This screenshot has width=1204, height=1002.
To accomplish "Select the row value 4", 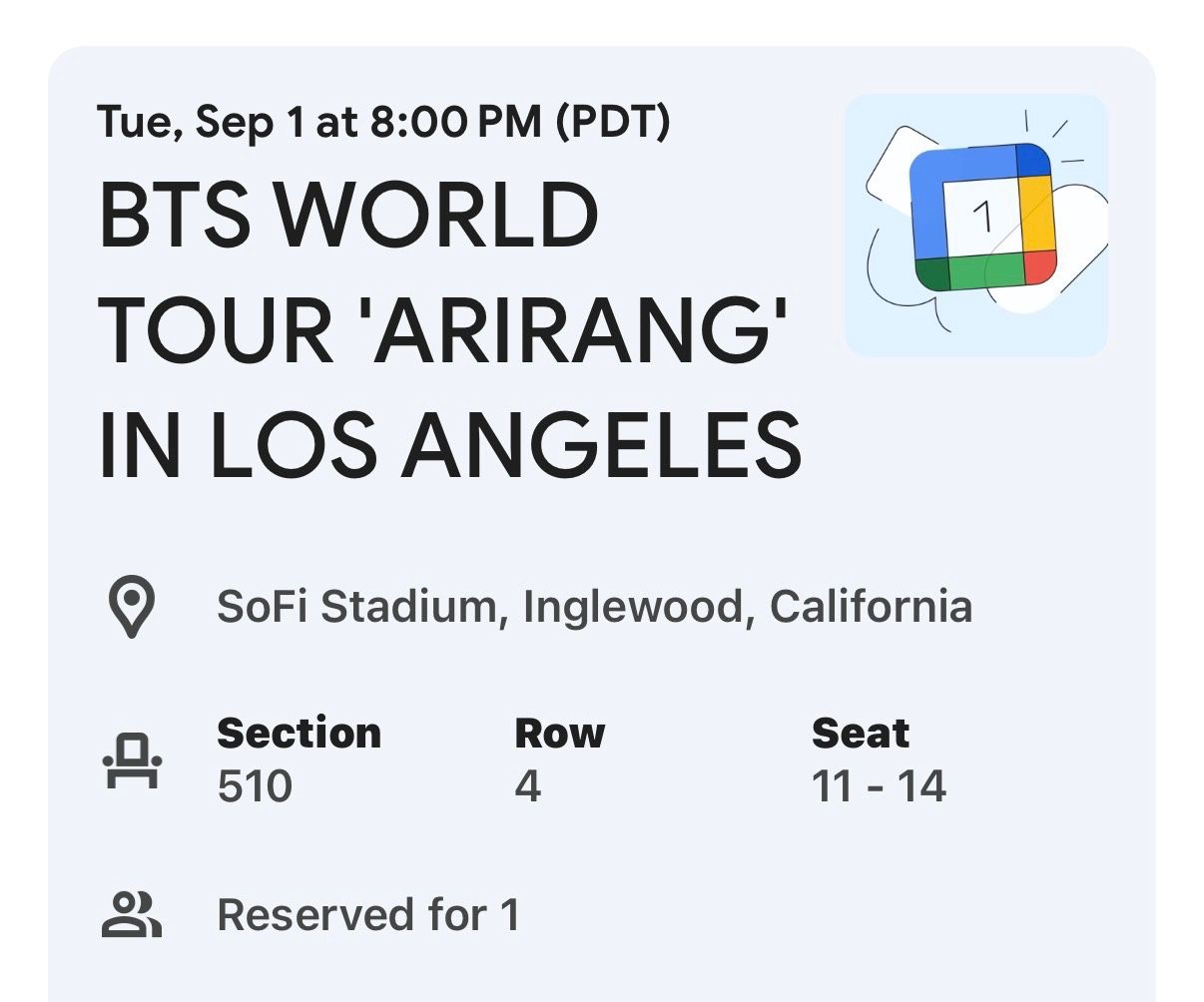I will pos(527,786).
